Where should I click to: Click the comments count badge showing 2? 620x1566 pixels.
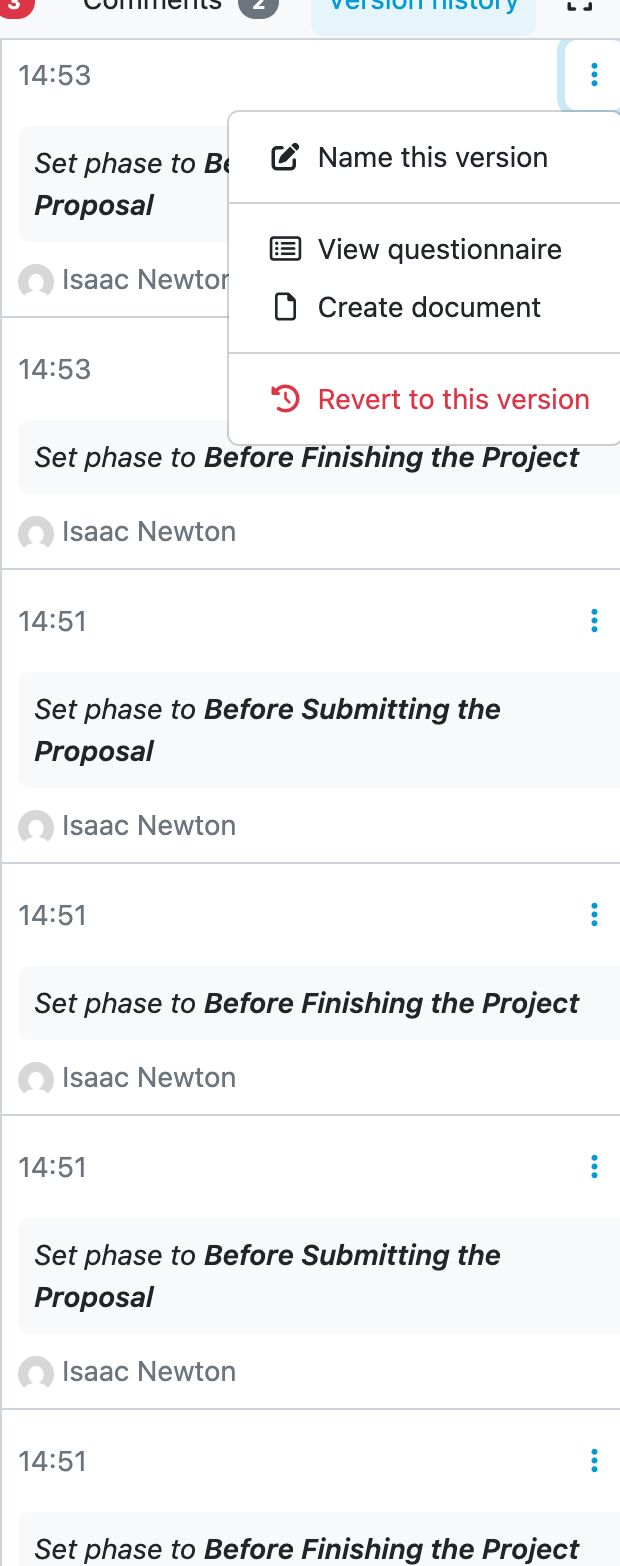click(x=258, y=6)
